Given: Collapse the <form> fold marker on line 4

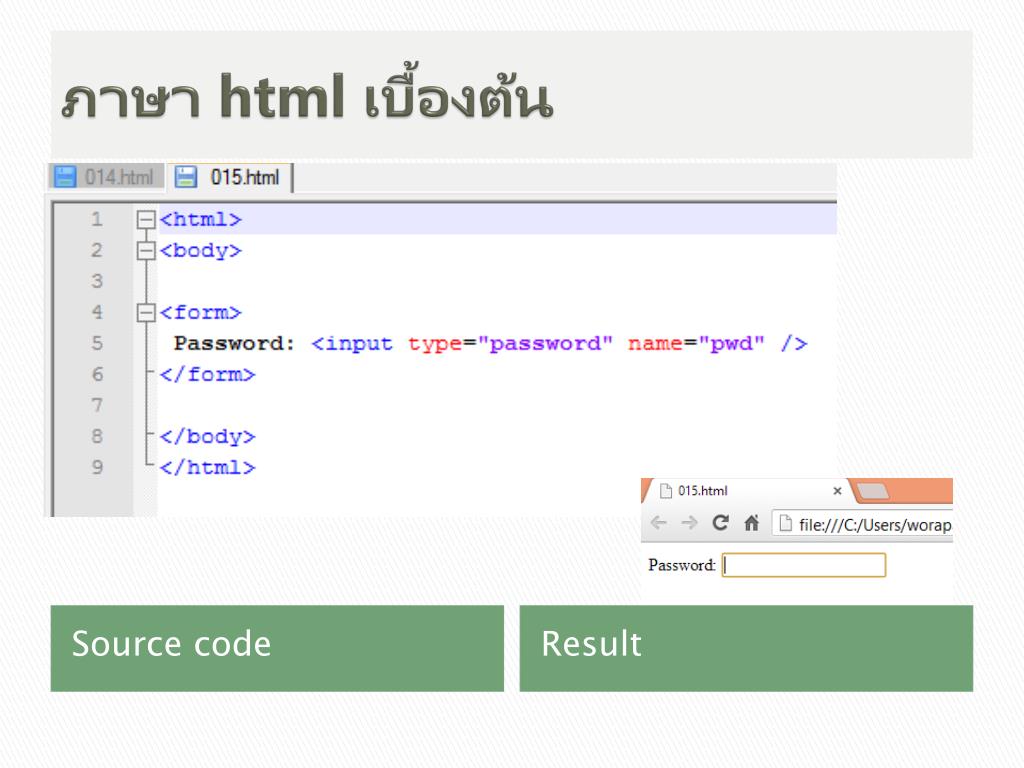Looking at the screenshot, I should pyautogui.click(x=146, y=313).
